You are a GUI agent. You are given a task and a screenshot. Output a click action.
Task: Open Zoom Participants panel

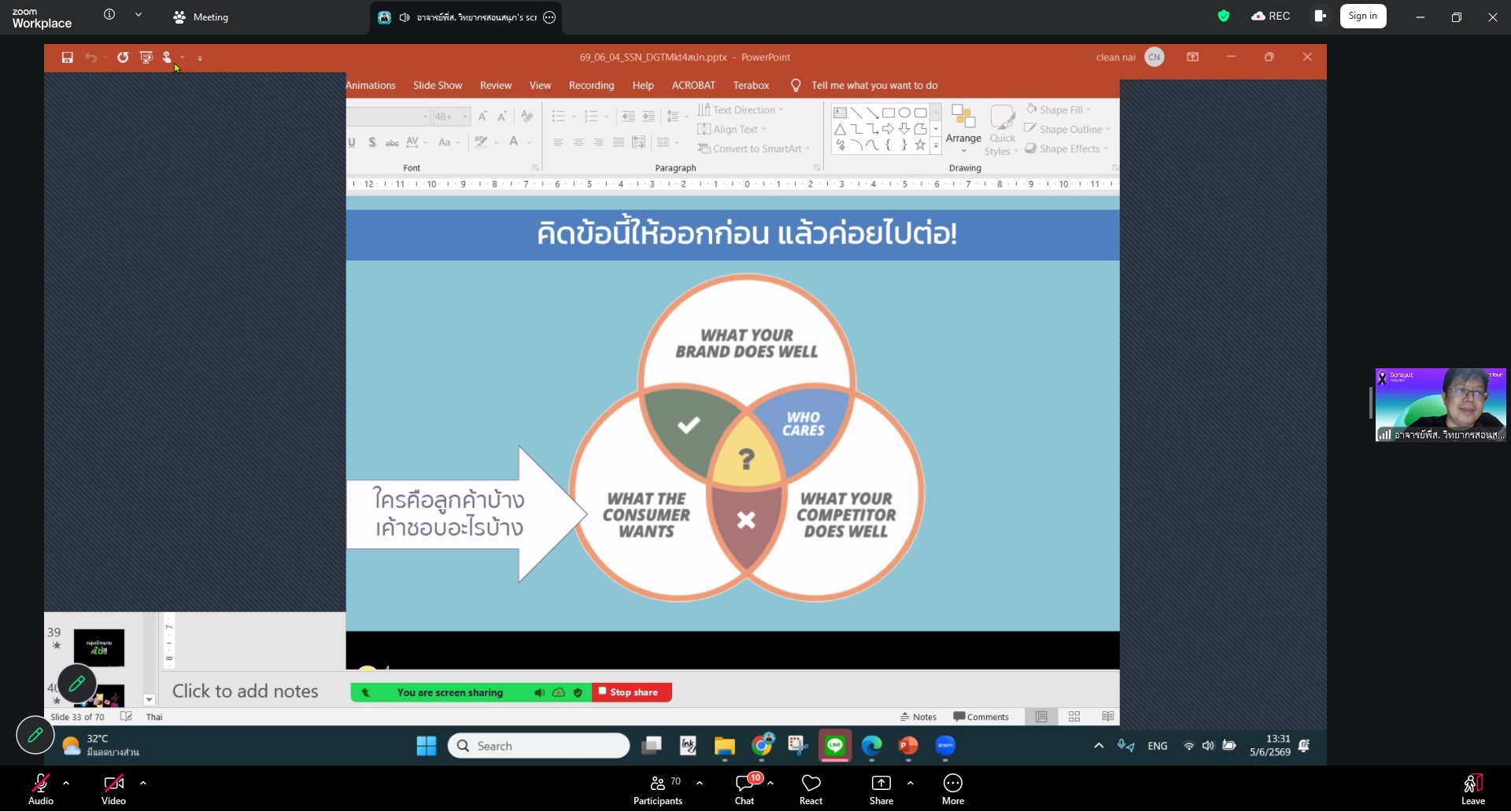pos(658,790)
